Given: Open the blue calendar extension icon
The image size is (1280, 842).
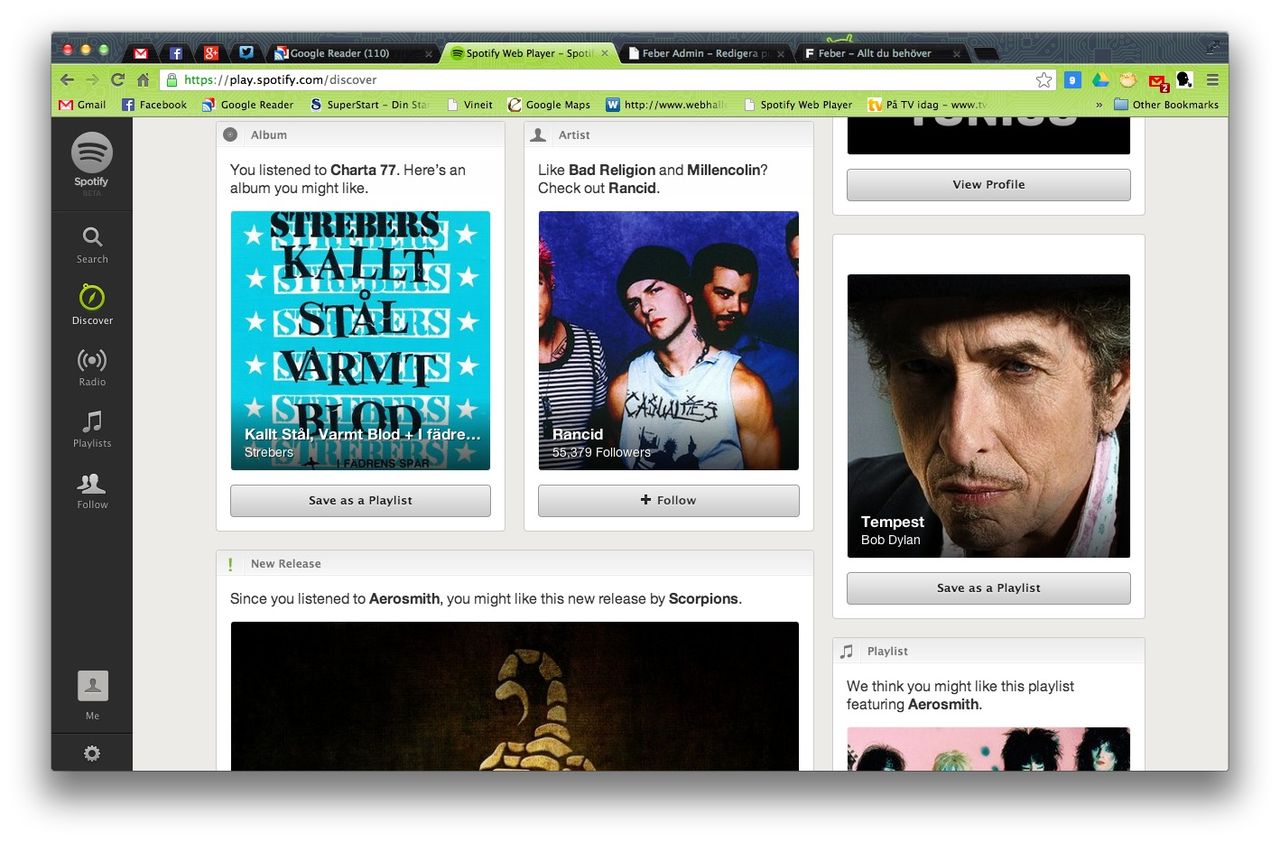Looking at the screenshot, I should (x=1072, y=80).
